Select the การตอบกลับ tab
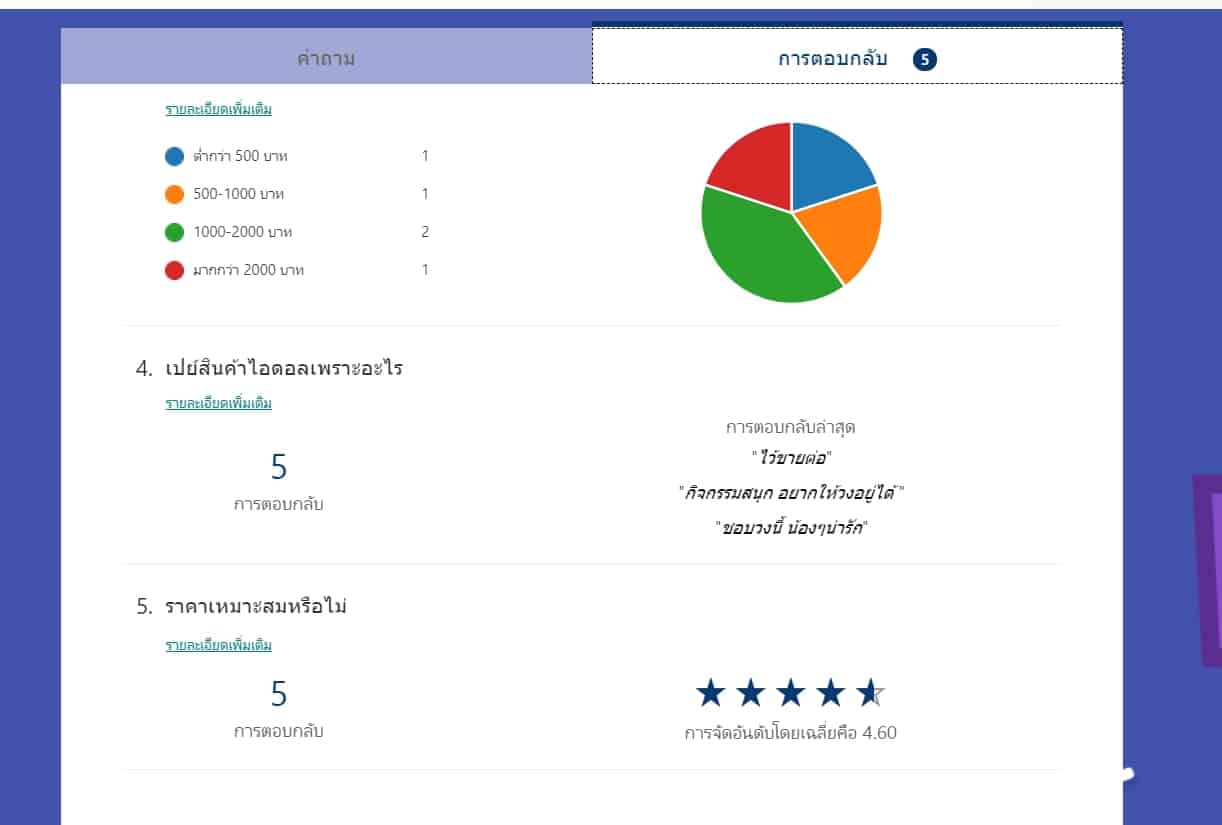Screen dimensions: 1222x825 [832, 59]
